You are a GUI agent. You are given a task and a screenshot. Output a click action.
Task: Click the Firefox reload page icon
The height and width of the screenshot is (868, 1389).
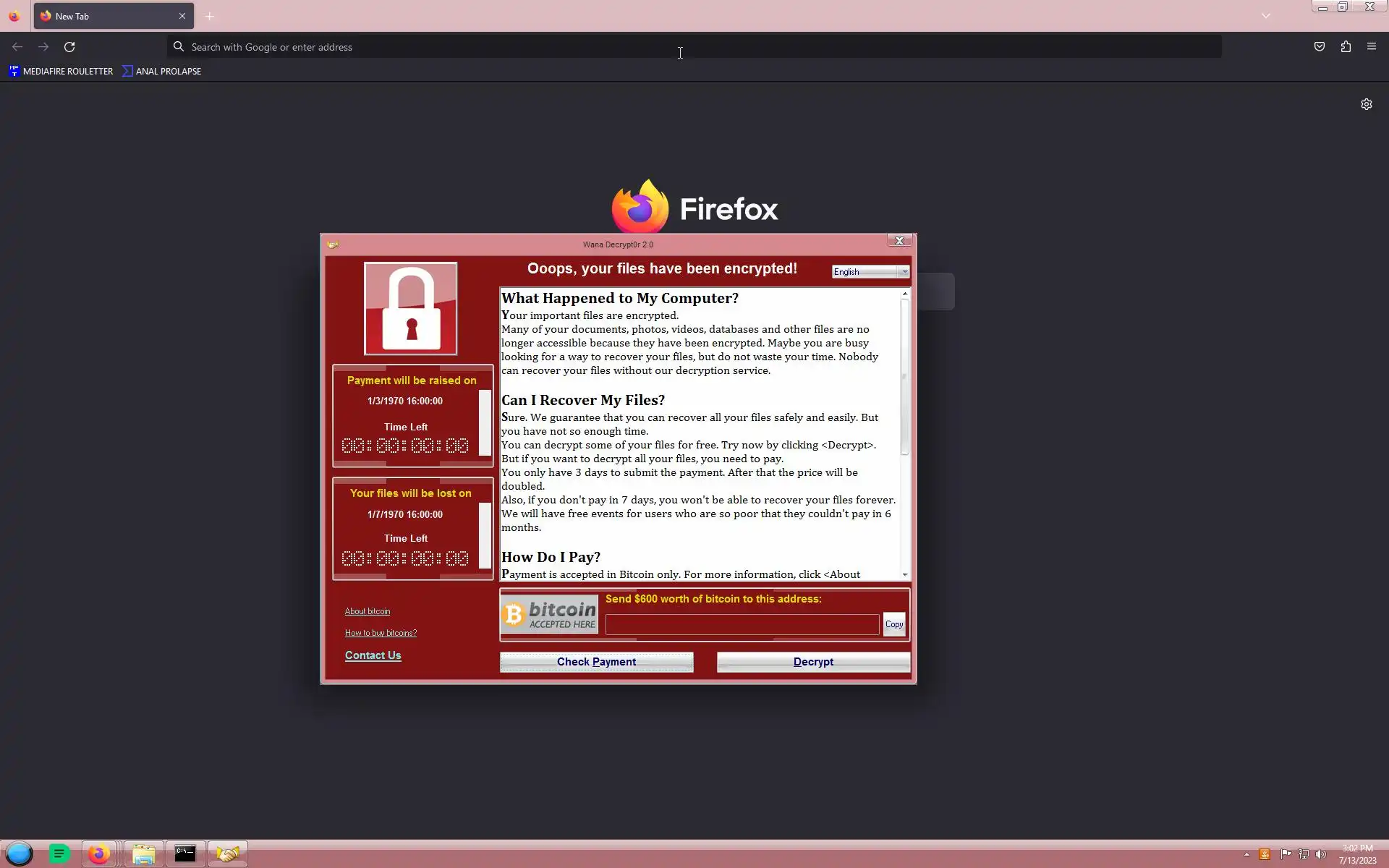point(69,47)
